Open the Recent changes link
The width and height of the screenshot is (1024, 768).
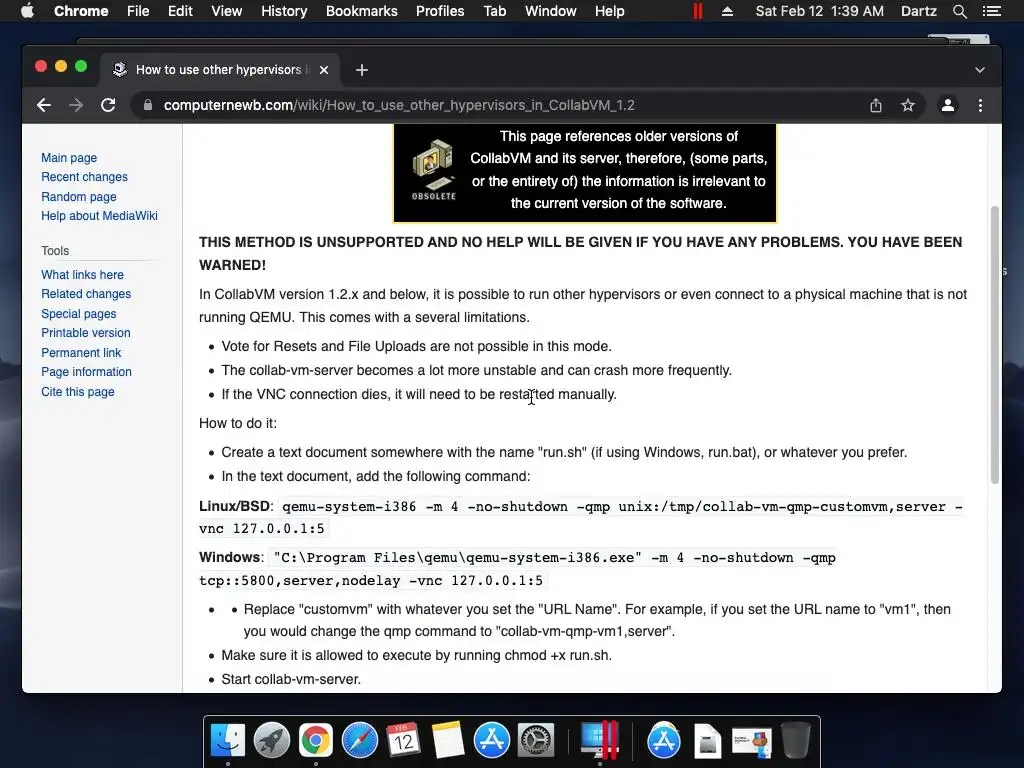84,177
